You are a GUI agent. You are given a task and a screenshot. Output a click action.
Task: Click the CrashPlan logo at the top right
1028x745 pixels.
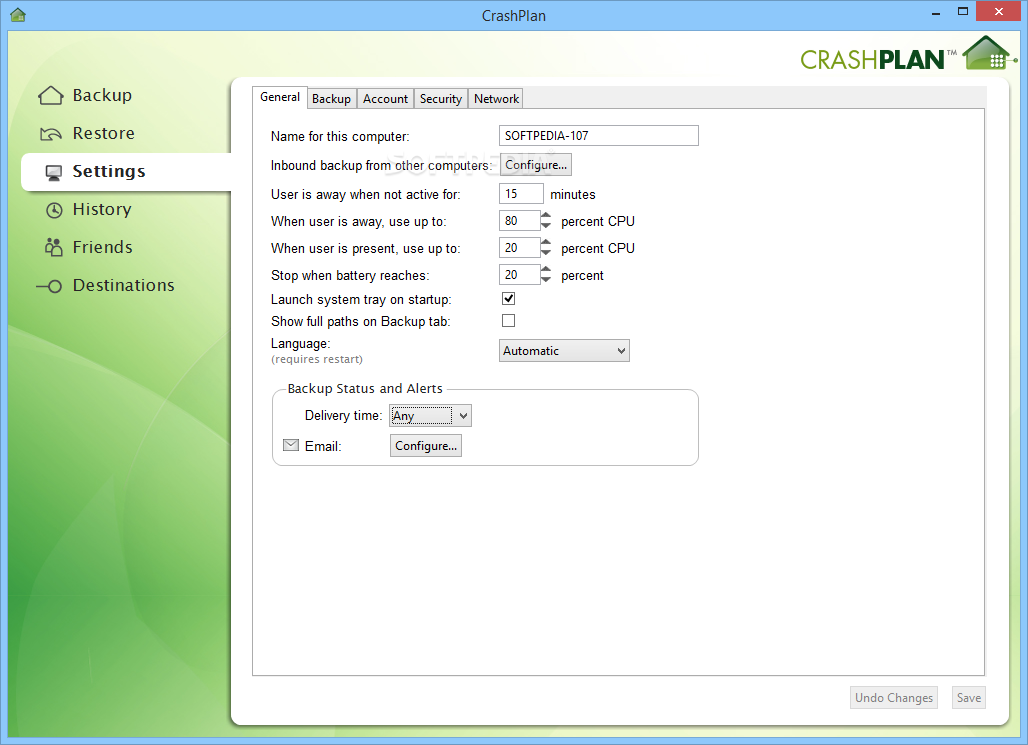click(909, 54)
